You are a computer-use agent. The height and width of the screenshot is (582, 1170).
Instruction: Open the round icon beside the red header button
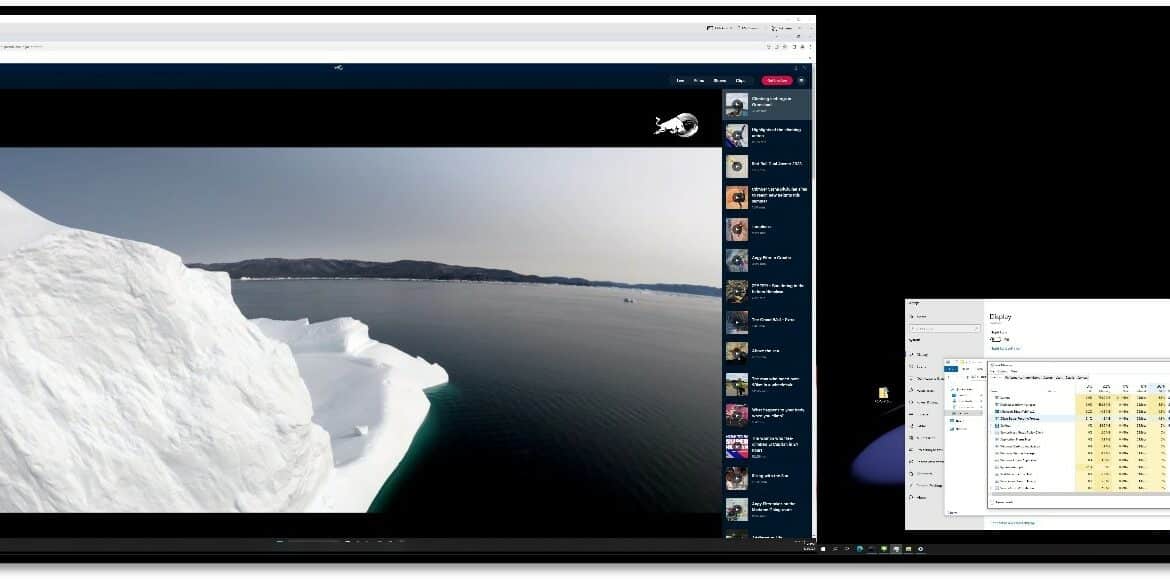pos(801,81)
